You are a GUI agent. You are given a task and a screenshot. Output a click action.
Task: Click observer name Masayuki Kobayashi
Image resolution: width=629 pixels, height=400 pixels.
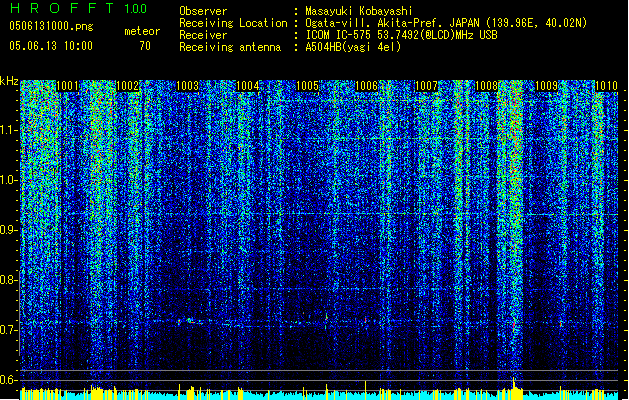coord(359,11)
